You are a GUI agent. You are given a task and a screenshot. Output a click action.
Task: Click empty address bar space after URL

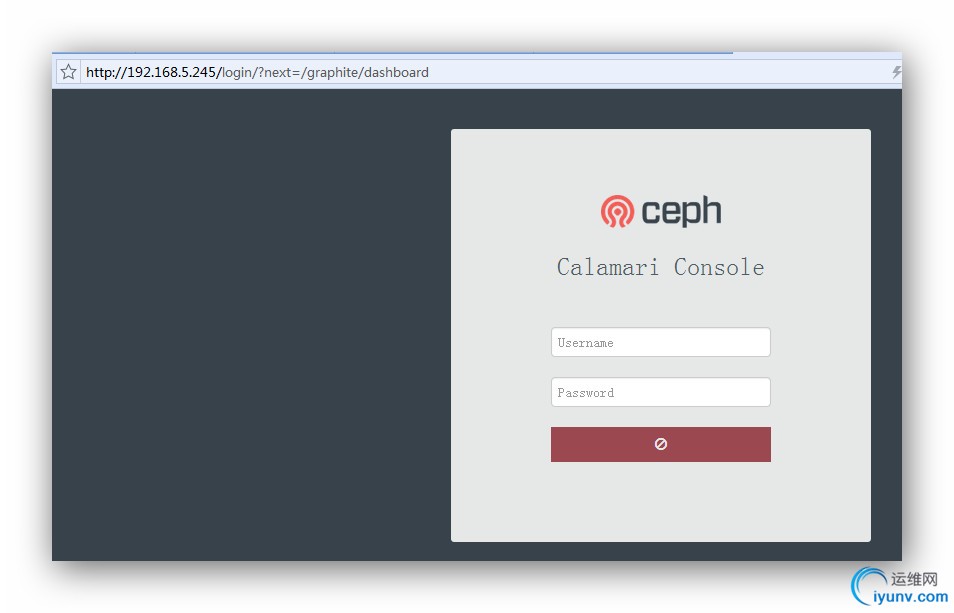tap(657, 72)
